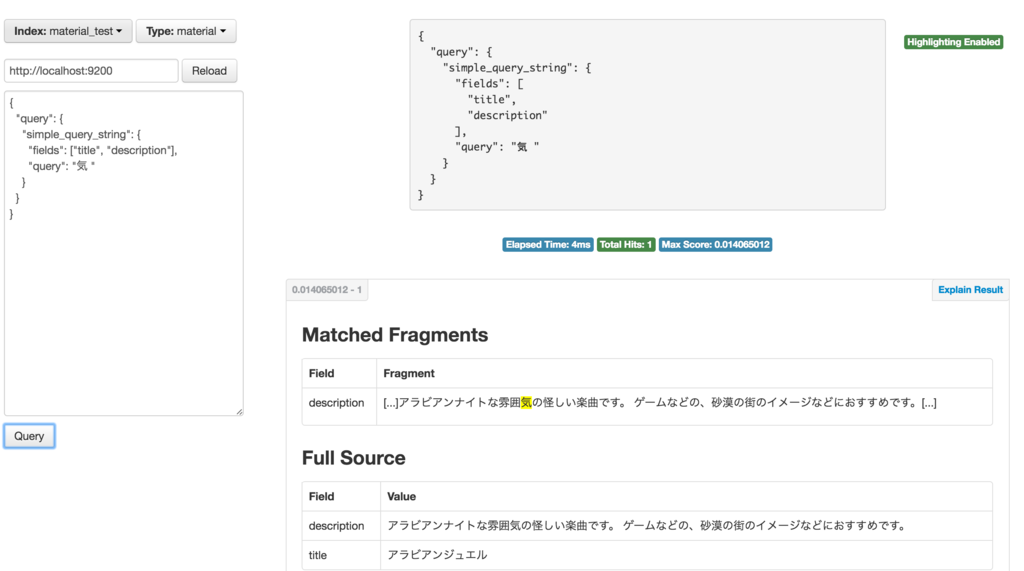Viewport: 1024px width, 571px height.
Task: Open the Type: material dropdown
Action: (186, 31)
